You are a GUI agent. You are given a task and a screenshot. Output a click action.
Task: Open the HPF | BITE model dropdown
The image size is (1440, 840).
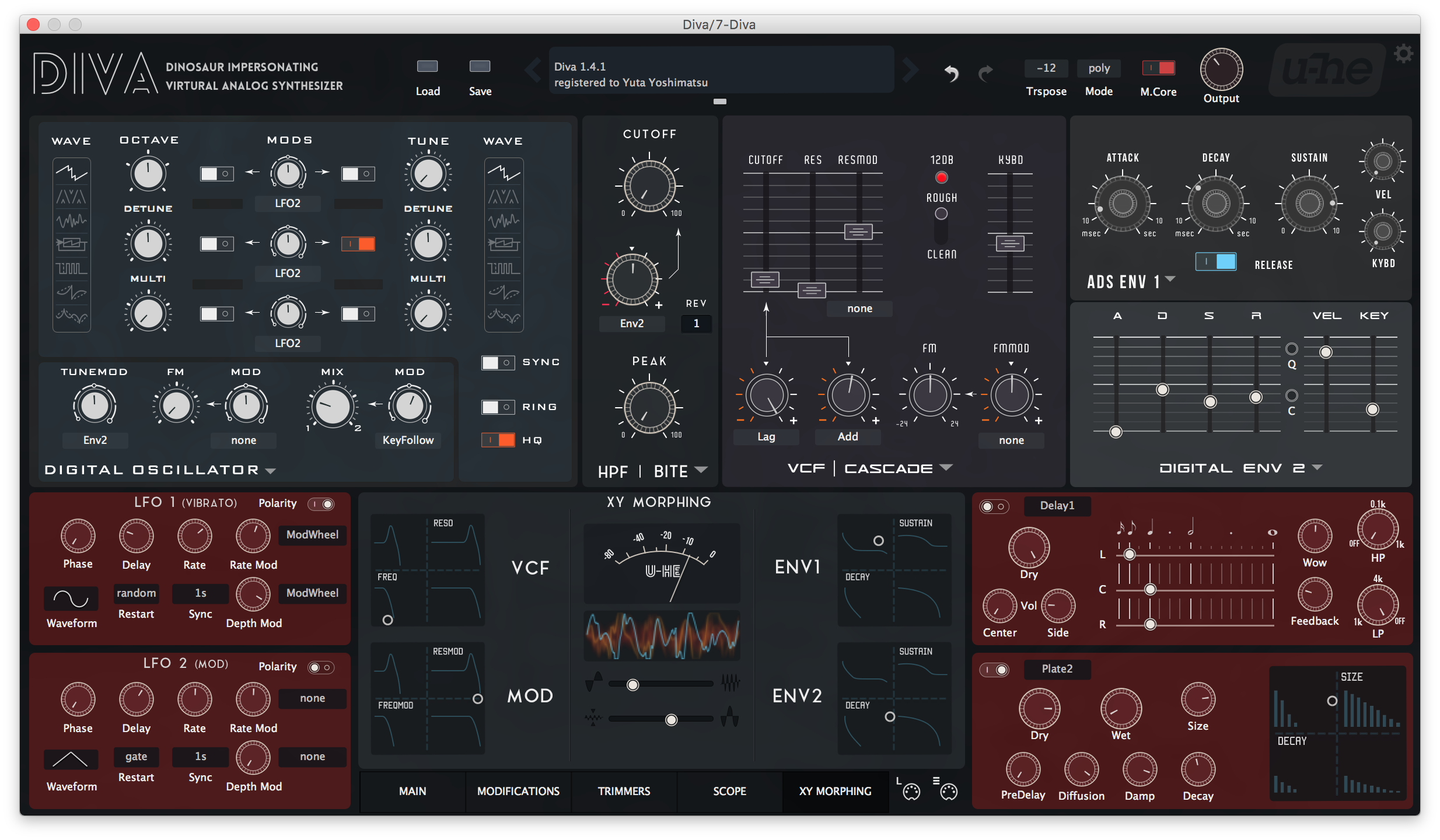(701, 470)
